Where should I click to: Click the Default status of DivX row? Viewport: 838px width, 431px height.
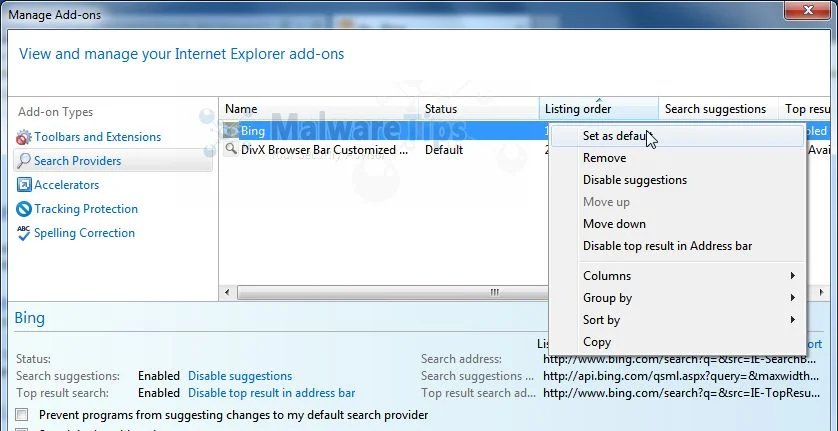[x=444, y=150]
